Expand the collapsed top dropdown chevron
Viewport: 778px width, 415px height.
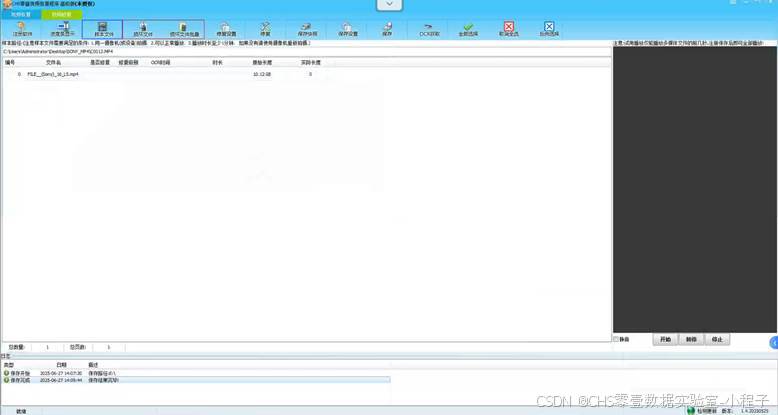click(x=389, y=4)
